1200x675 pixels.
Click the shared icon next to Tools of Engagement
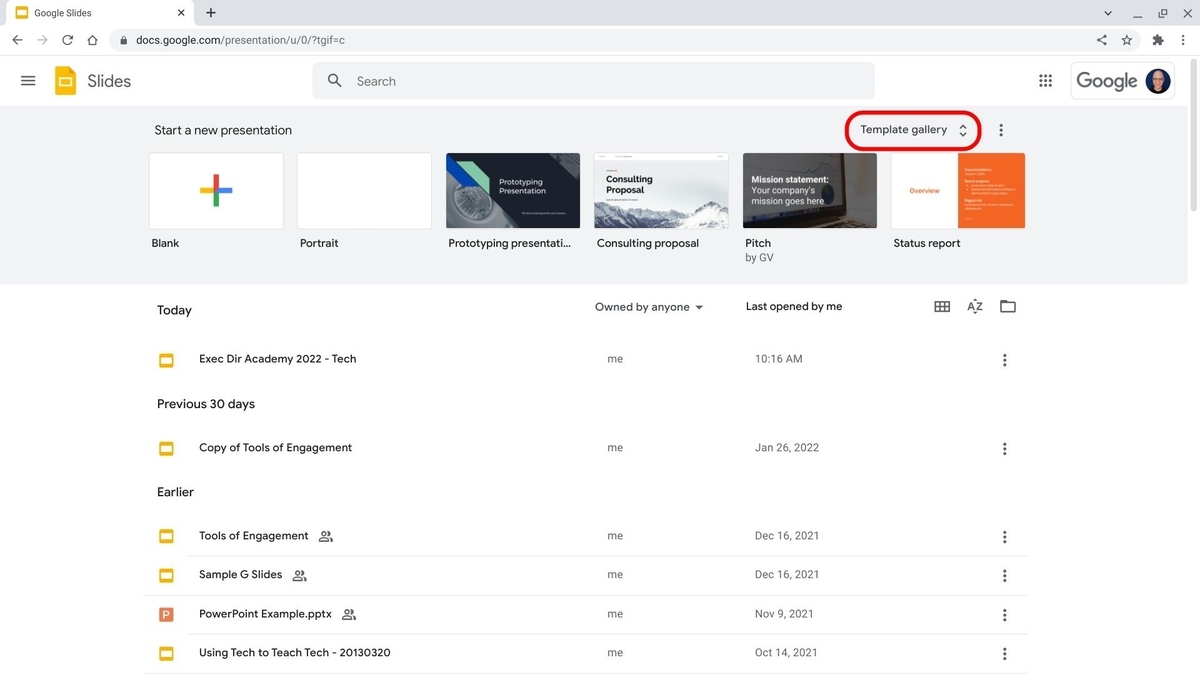point(325,536)
